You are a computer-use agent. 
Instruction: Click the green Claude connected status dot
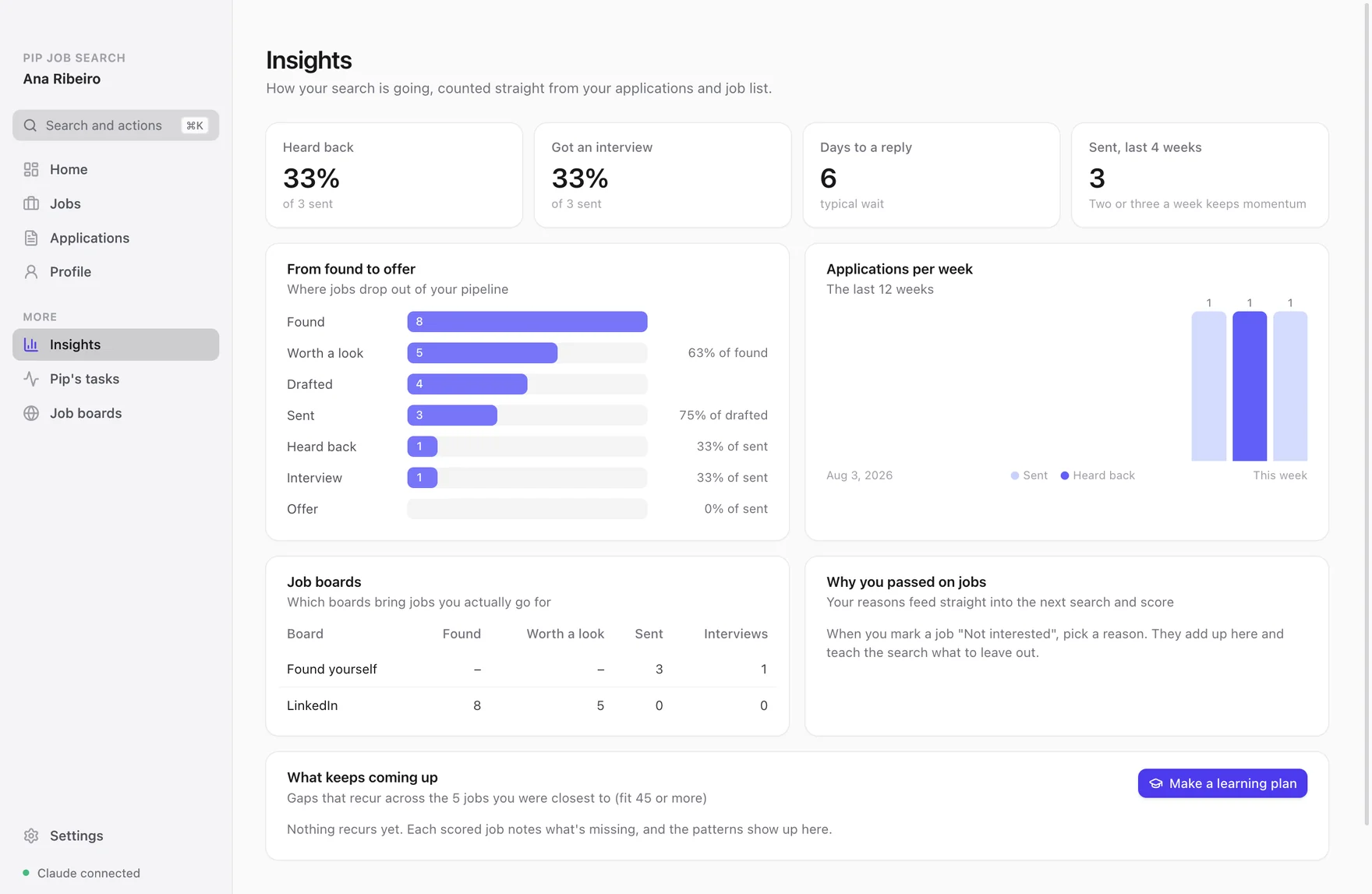point(27,873)
